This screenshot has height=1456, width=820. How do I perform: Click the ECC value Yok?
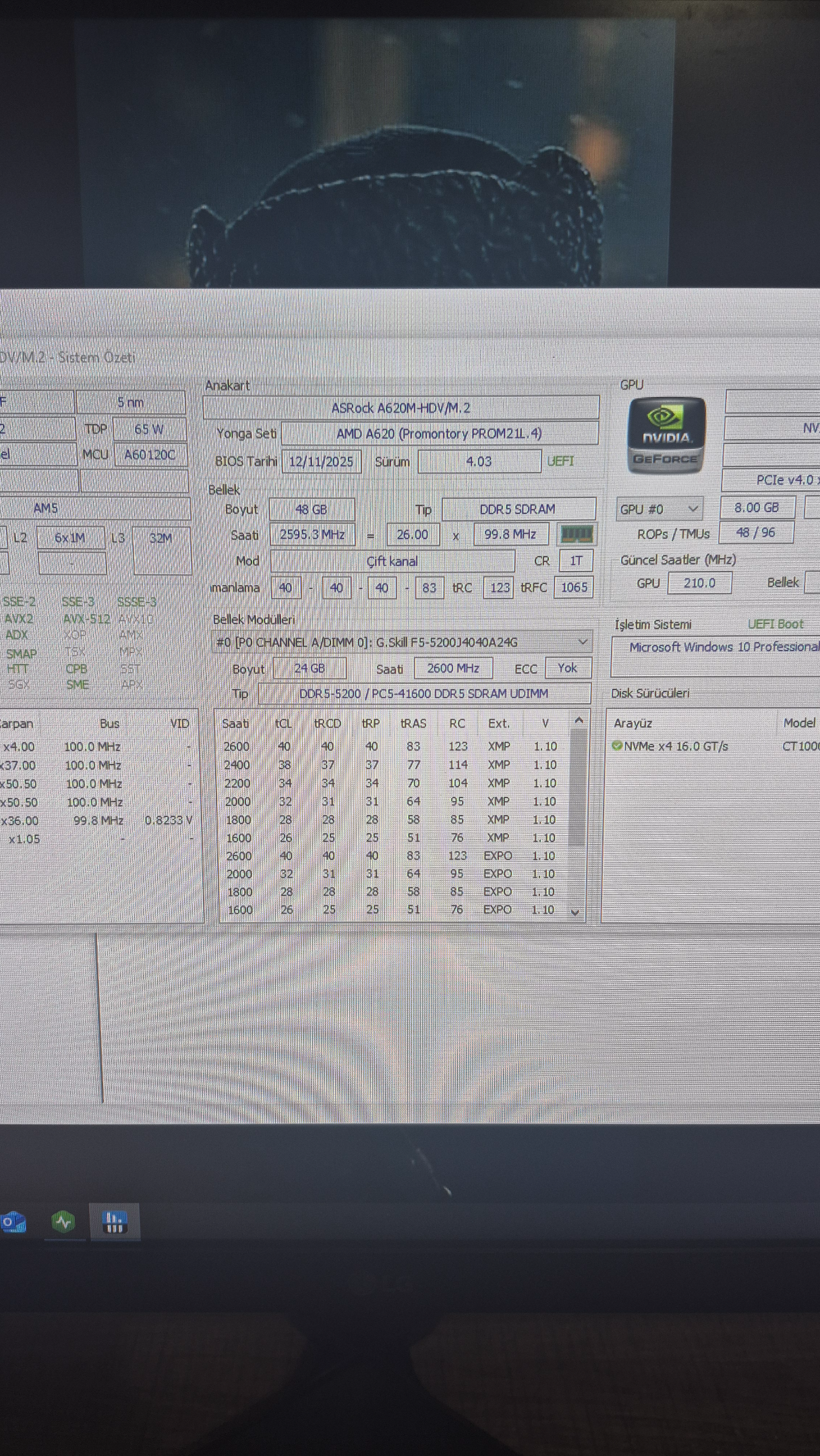coord(567,668)
